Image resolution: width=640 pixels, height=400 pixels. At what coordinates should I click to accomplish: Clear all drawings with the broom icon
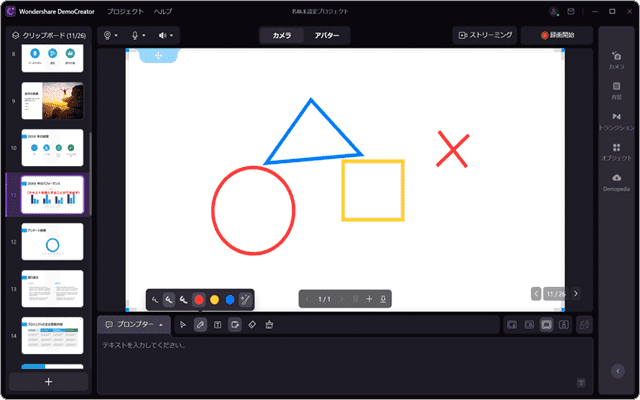click(x=269, y=325)
